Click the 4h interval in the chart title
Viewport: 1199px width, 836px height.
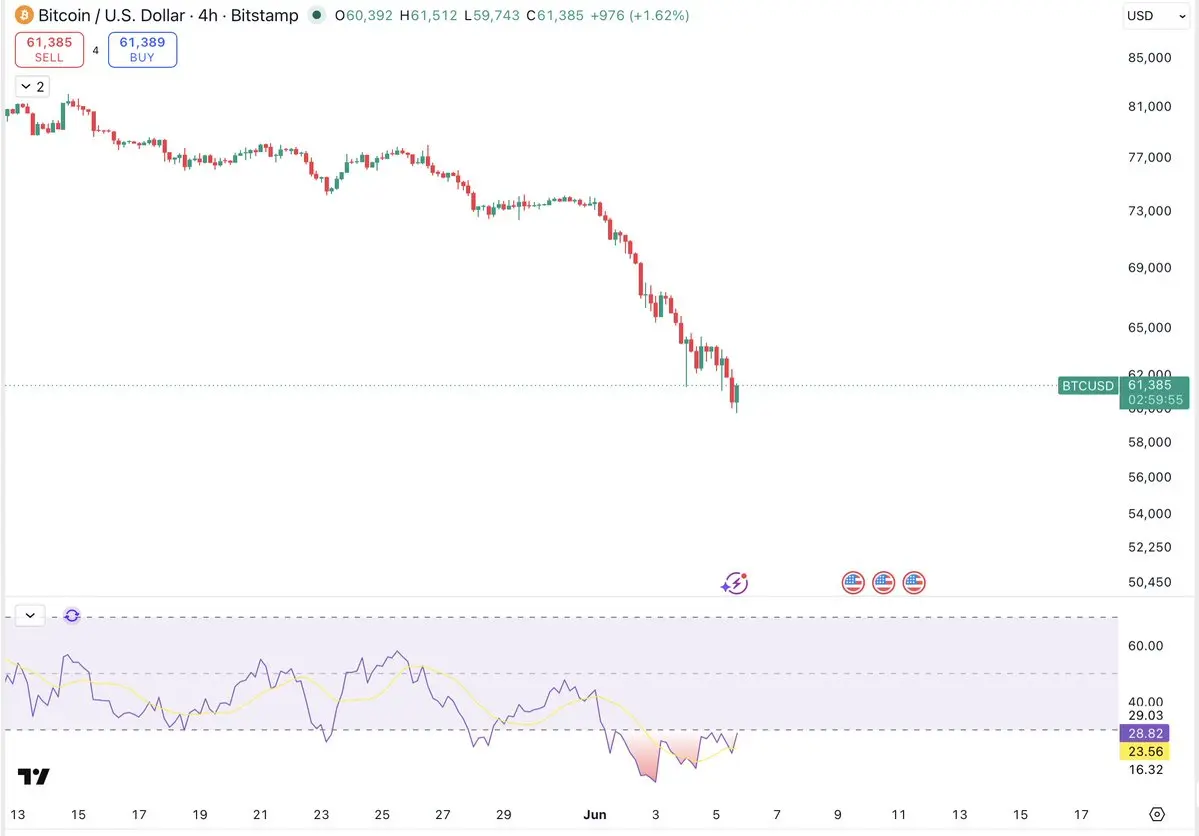[x=208, y=15]
